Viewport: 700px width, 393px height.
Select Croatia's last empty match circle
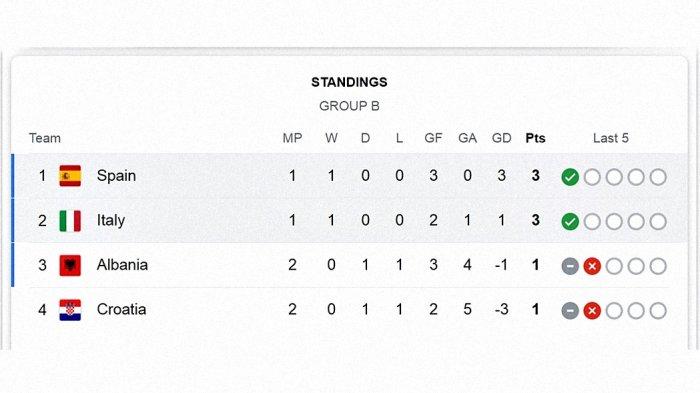pos(658,311)
